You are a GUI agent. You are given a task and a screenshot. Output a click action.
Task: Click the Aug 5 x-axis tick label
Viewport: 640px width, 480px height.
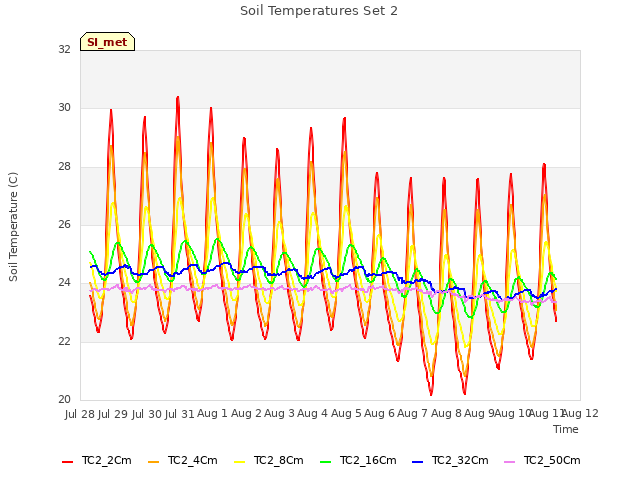coord(346,414)
